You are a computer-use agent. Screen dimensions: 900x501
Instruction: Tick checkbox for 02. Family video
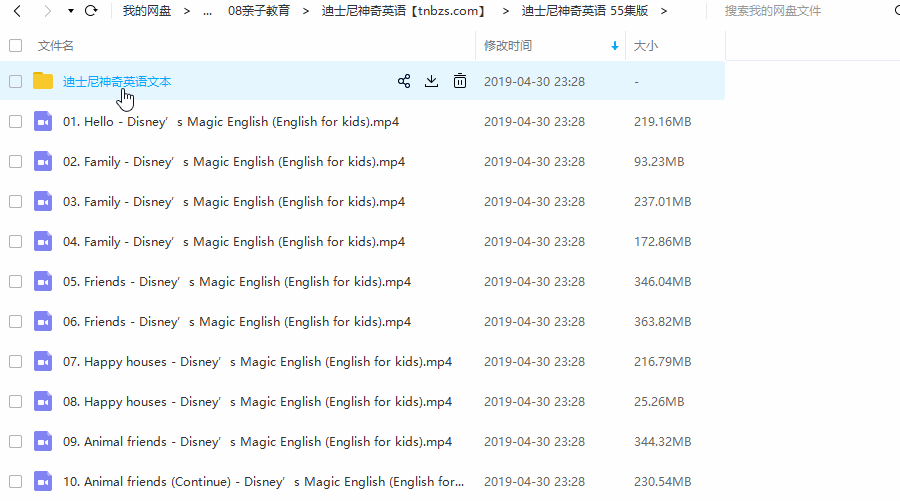[x=15, y=162]
